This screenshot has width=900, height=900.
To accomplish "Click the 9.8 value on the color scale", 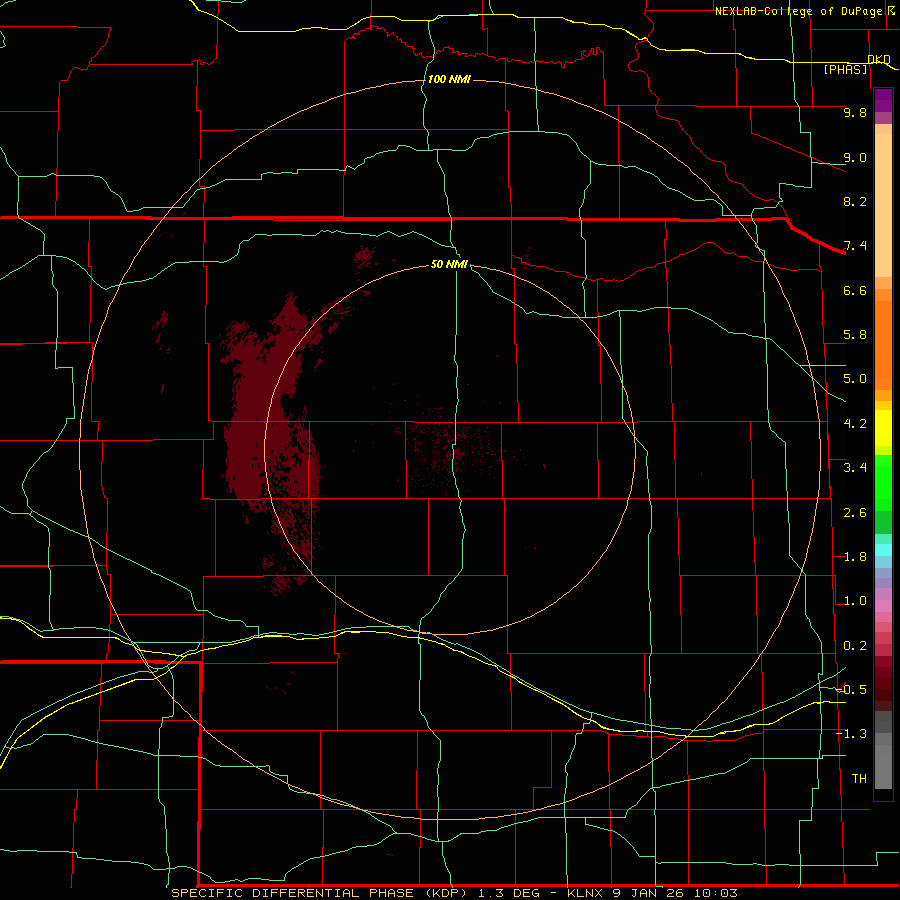I will [x=855, y=112].
